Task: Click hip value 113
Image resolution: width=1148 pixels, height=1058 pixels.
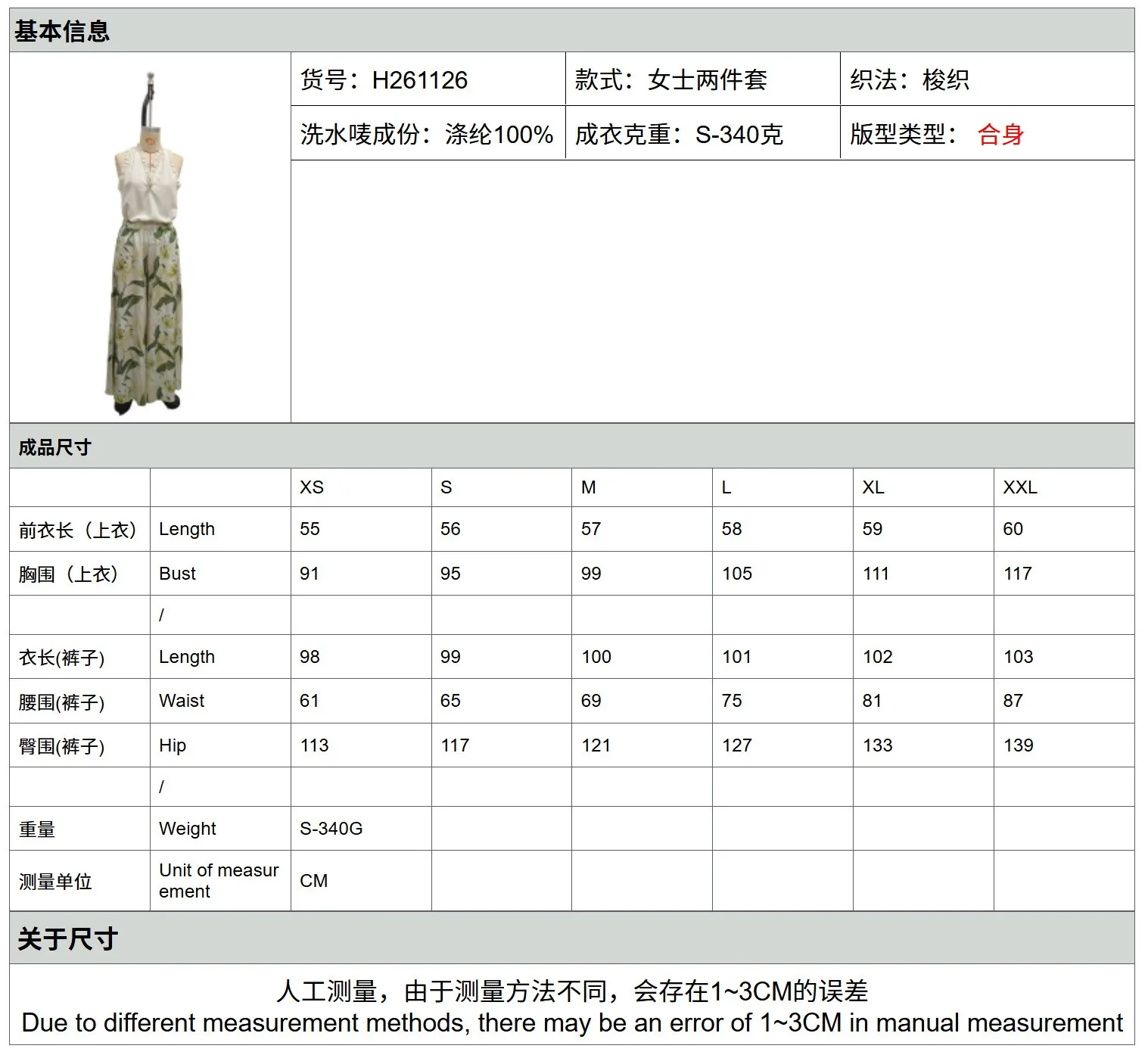Action: pos(361,745)
